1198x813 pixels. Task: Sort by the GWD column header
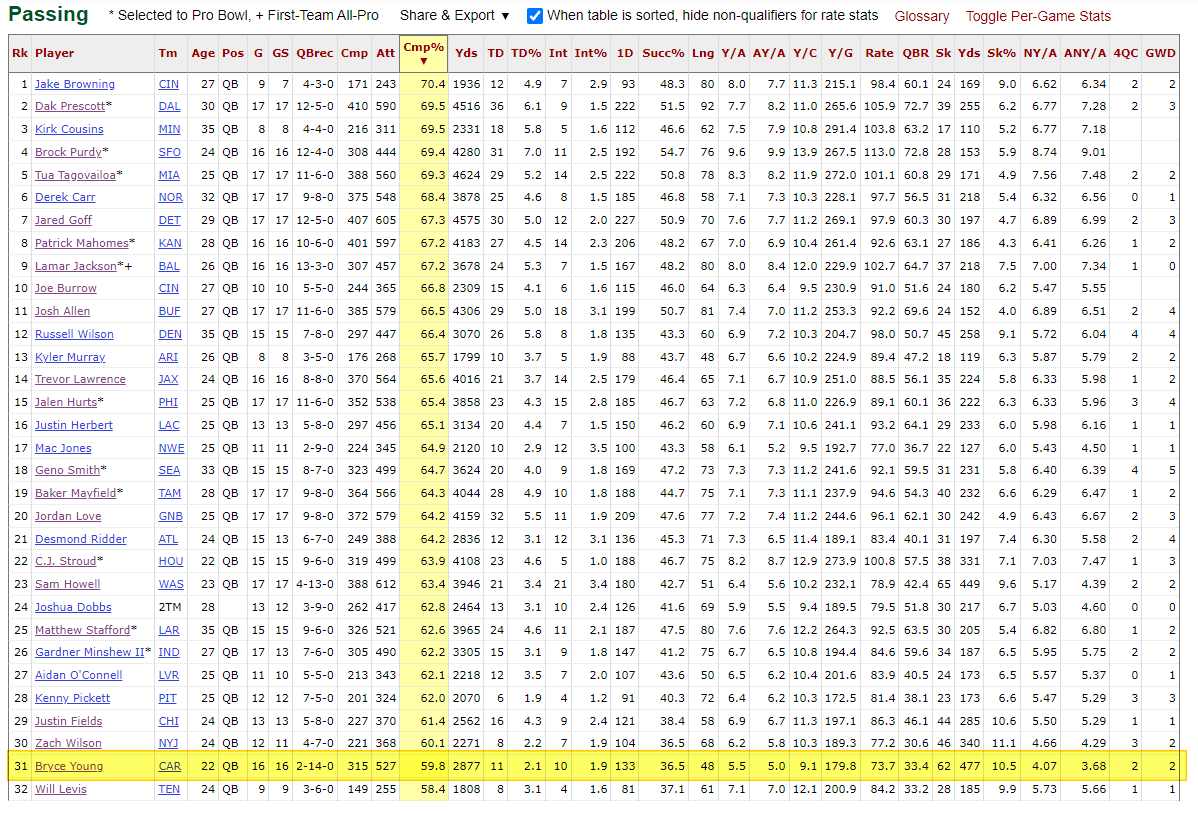pos(1161,53)
